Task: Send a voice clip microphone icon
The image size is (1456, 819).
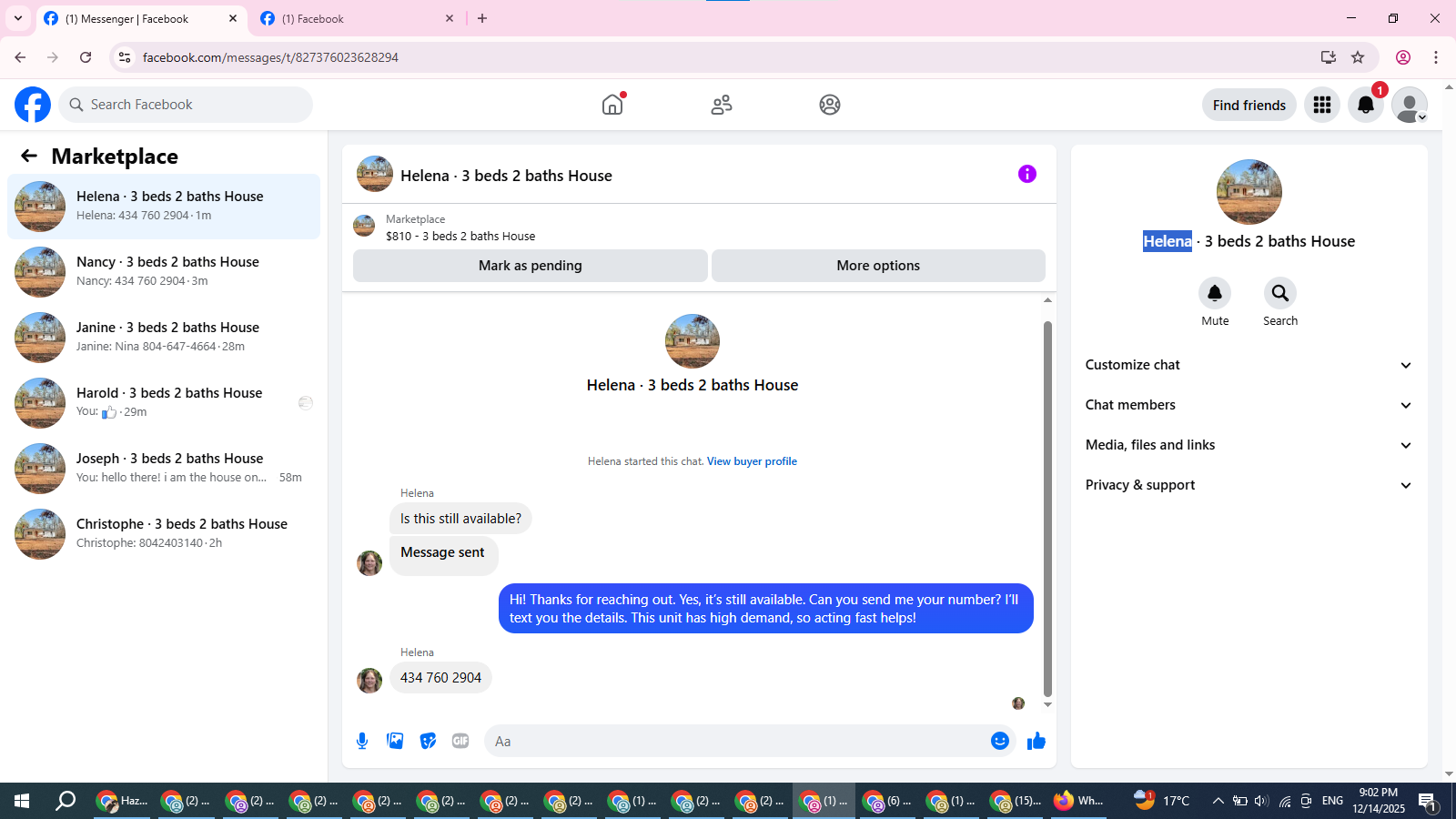Action: point(362,741)
